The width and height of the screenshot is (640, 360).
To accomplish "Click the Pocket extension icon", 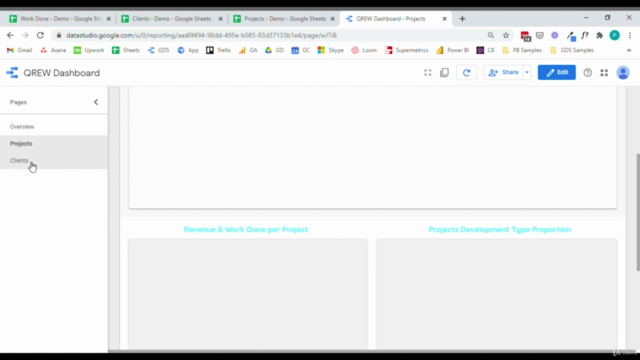I will [540, 36].
